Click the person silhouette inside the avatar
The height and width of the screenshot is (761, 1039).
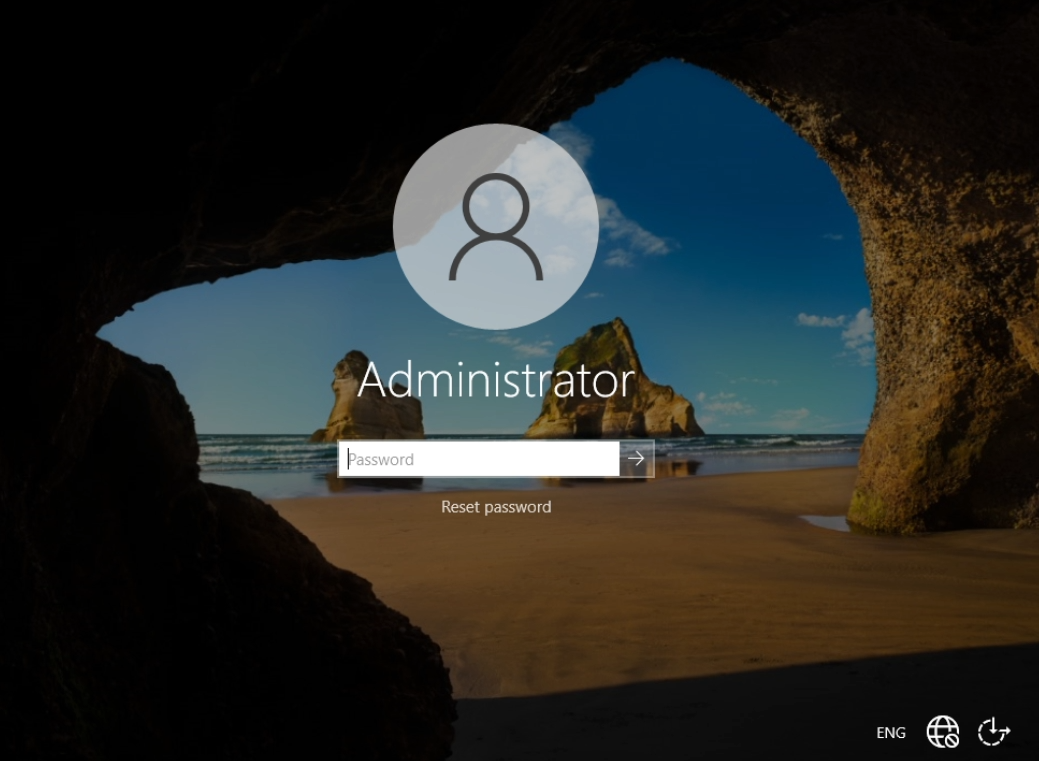pyautogui.click(x=496, y=227)
